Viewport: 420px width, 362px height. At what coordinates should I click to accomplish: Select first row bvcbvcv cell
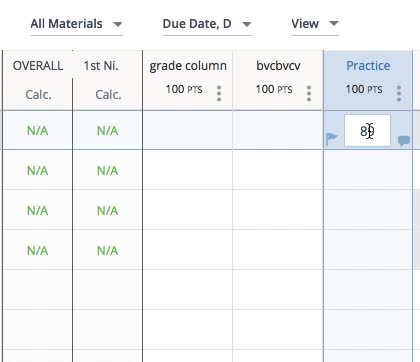[x=278, y=130]
